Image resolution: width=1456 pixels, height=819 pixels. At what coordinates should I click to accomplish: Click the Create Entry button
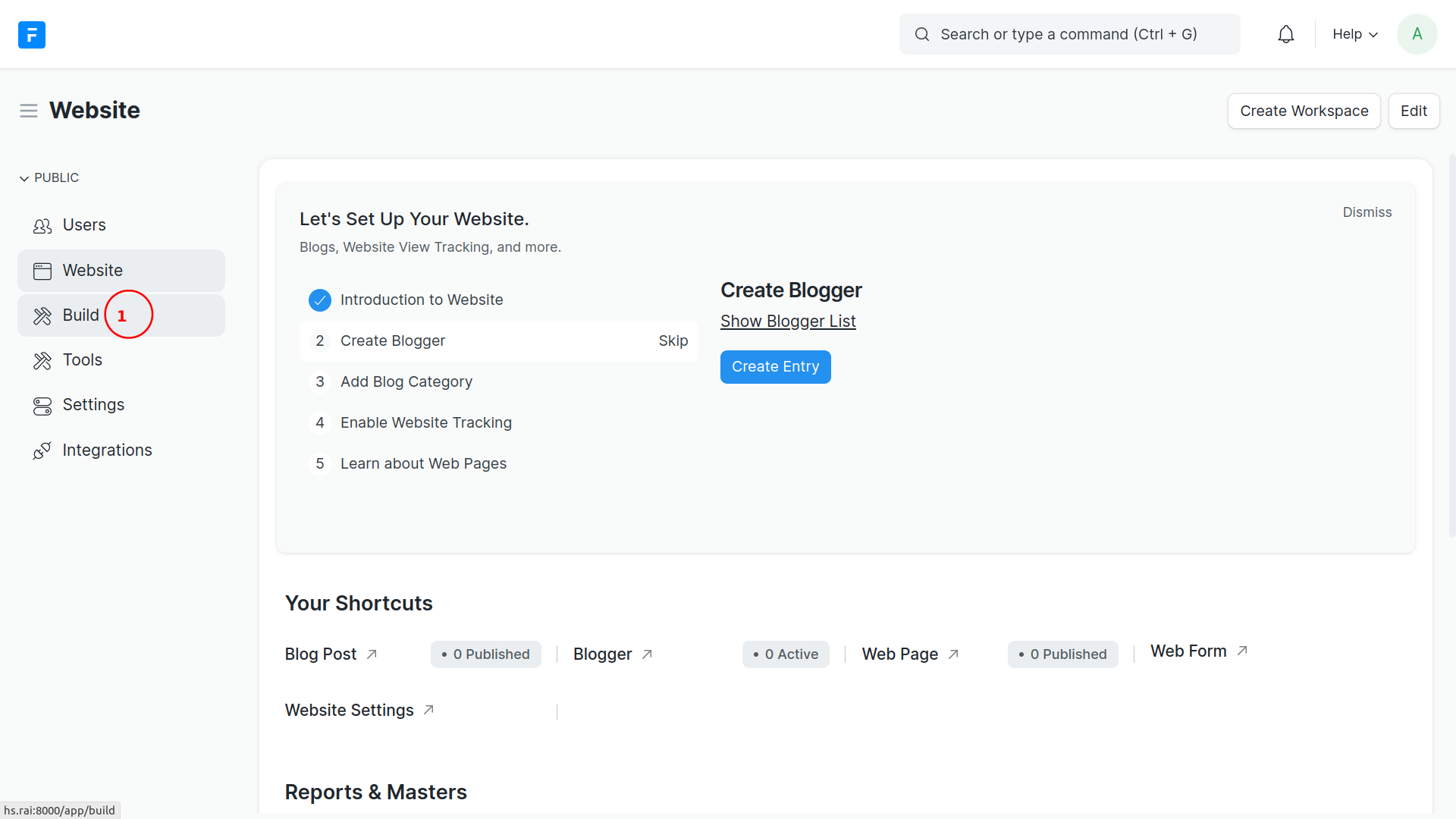coord(775,367)
